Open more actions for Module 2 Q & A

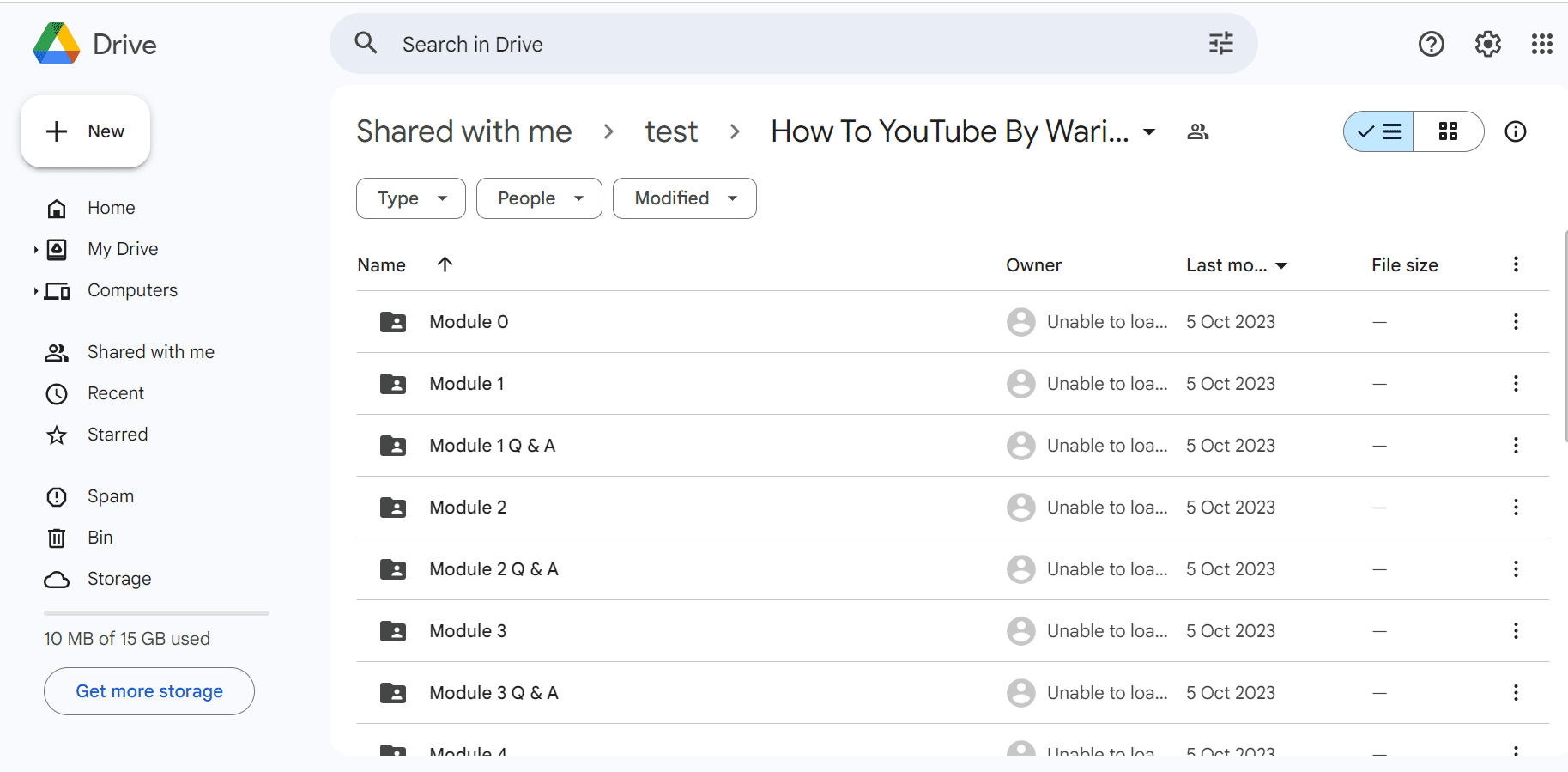(x=1516, y=569)
